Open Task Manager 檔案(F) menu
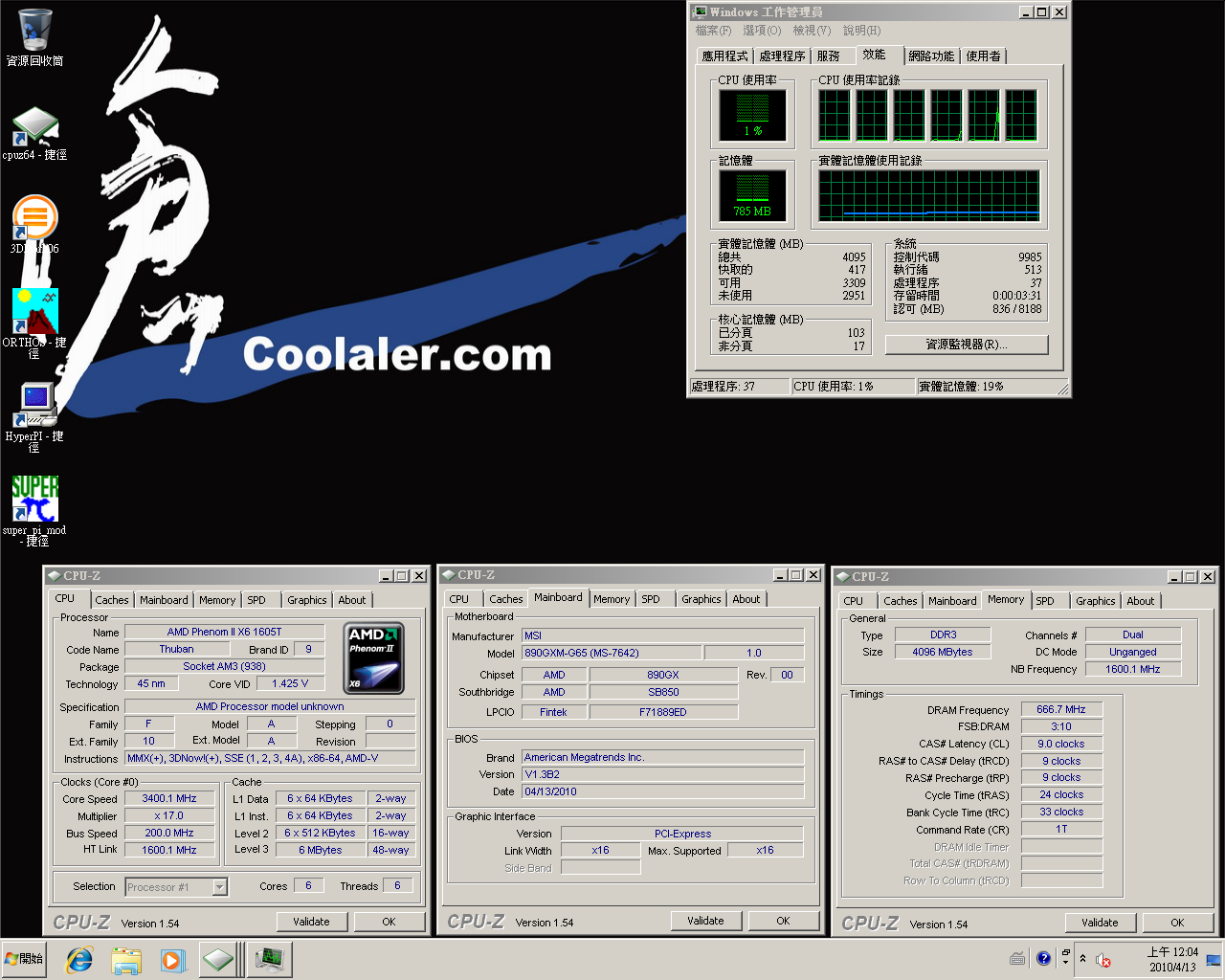1225x980 pixels. (713, 31)
